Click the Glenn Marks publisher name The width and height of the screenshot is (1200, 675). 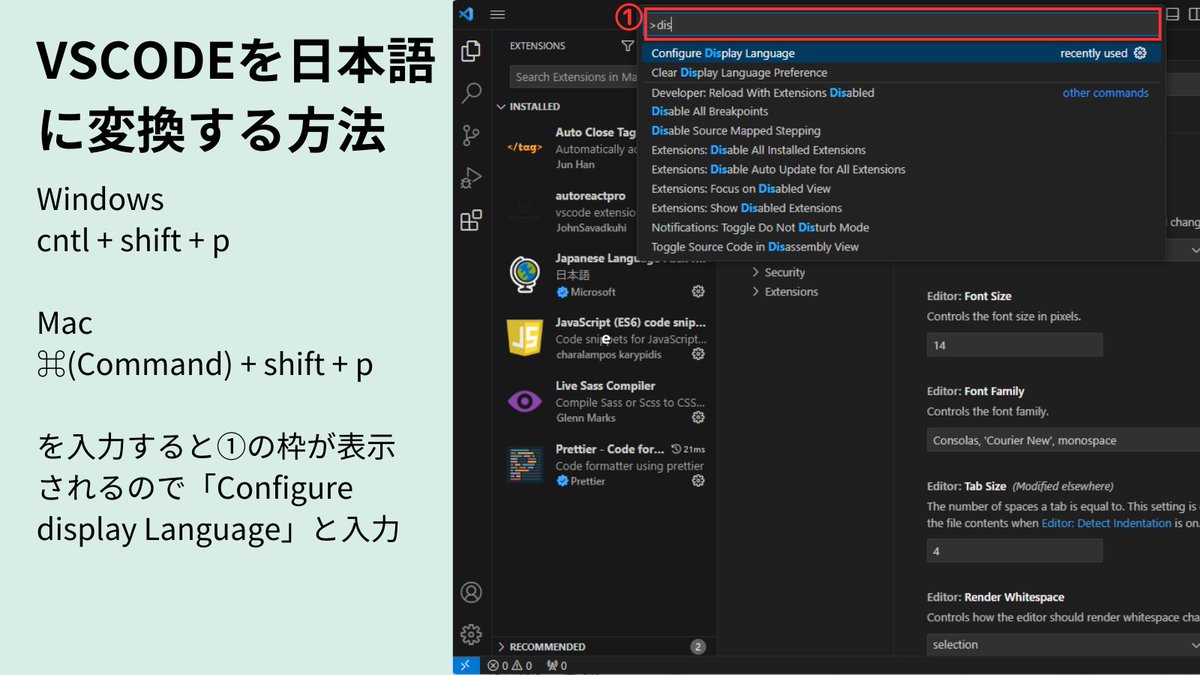pyautogui.click(x=585, y=417)
